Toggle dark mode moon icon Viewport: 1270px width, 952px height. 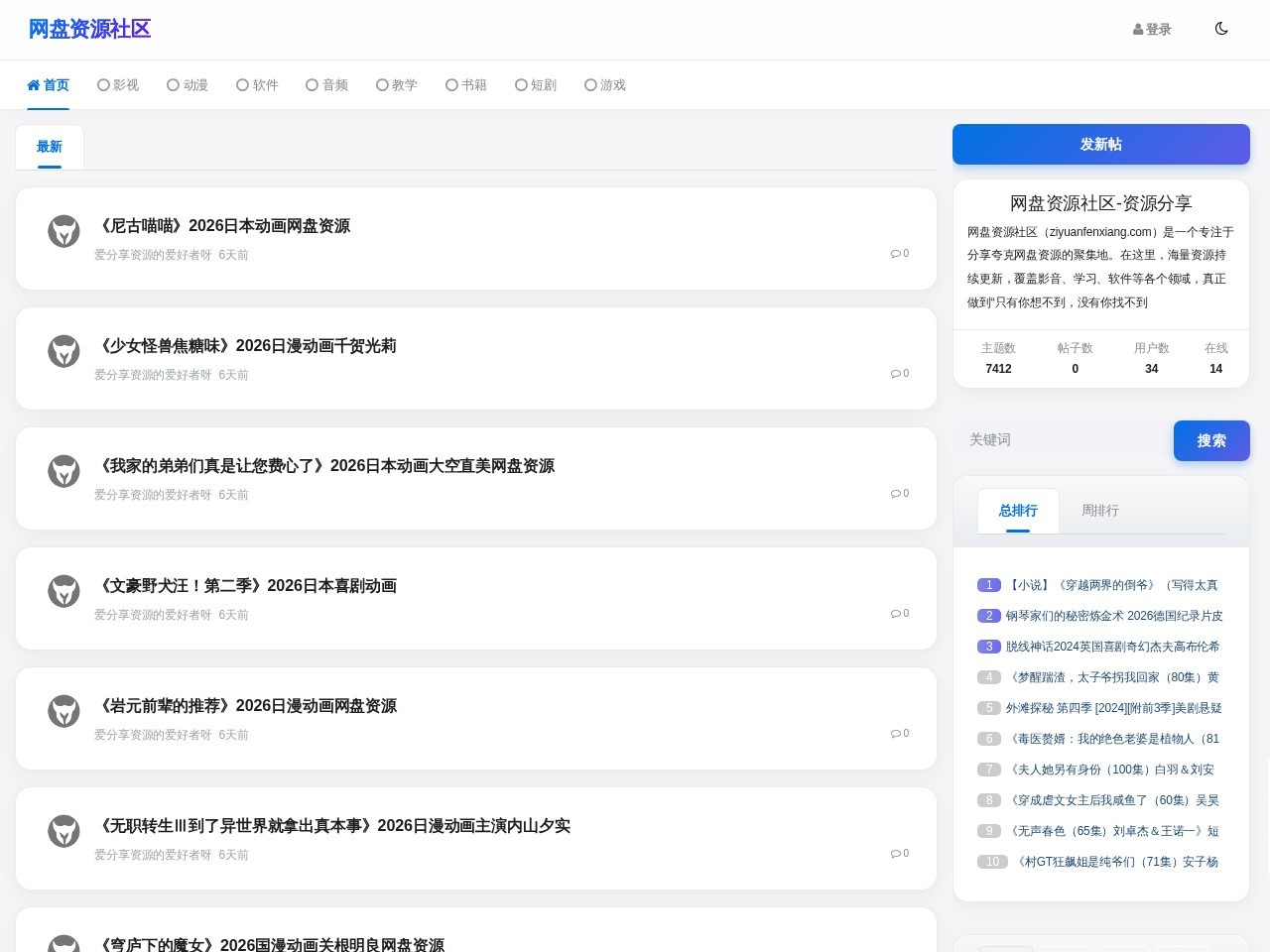(x=1221, y=29)
